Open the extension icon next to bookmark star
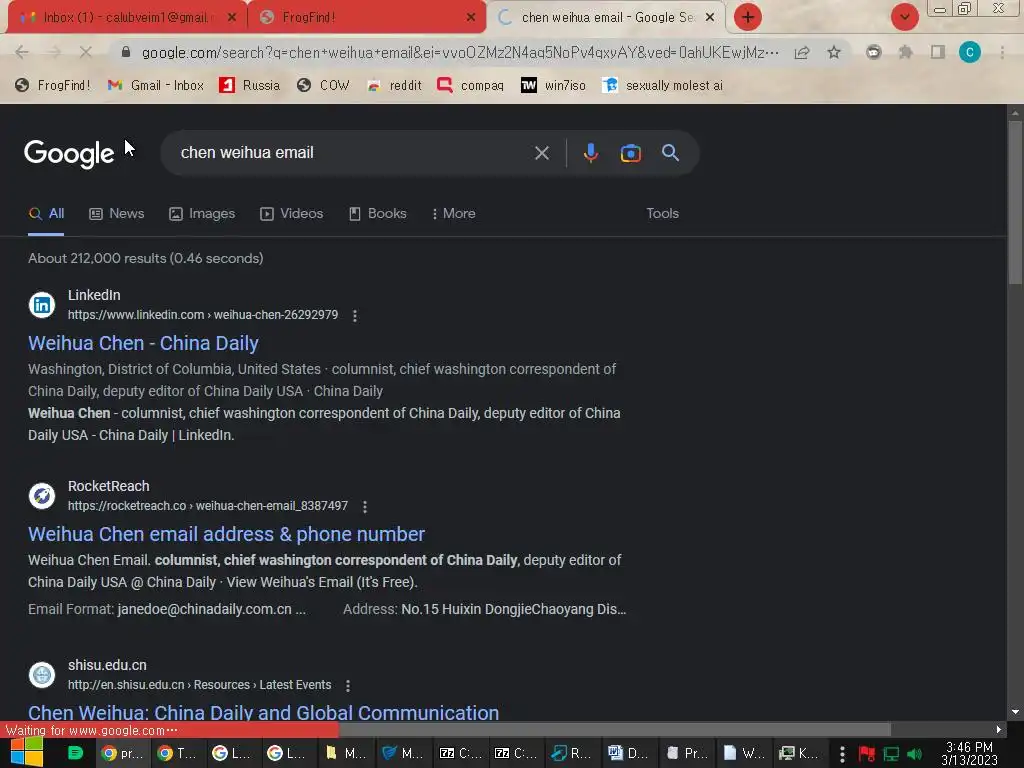The width and height of the screenshot is (1024, 768). 873,52
